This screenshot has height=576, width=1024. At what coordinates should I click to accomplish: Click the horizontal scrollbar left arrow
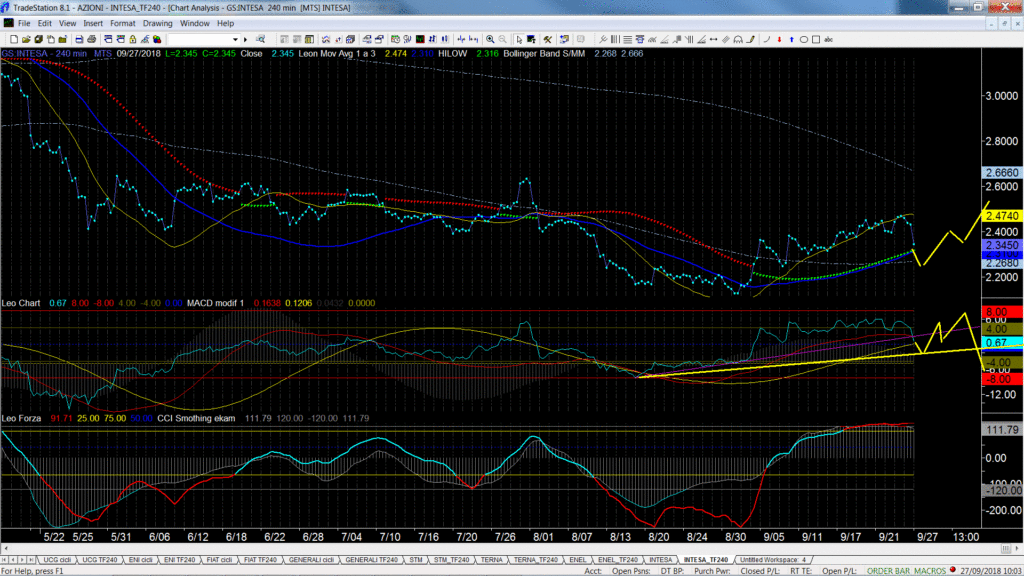tap(5, 549)
